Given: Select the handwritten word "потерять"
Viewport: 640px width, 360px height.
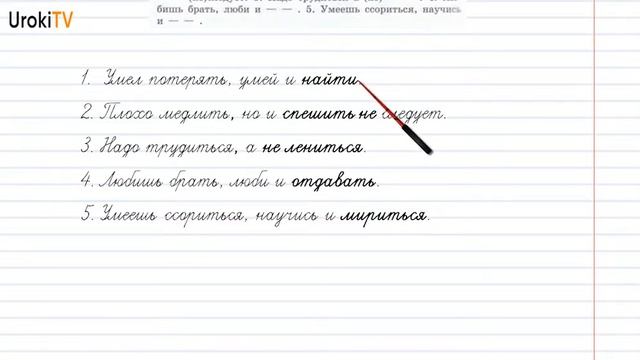Looking at the screenshot, I should tap(187, 79).
